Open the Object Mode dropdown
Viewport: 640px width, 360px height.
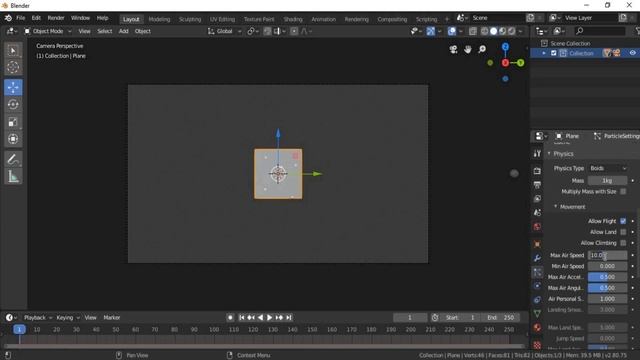tap(48, 31)
